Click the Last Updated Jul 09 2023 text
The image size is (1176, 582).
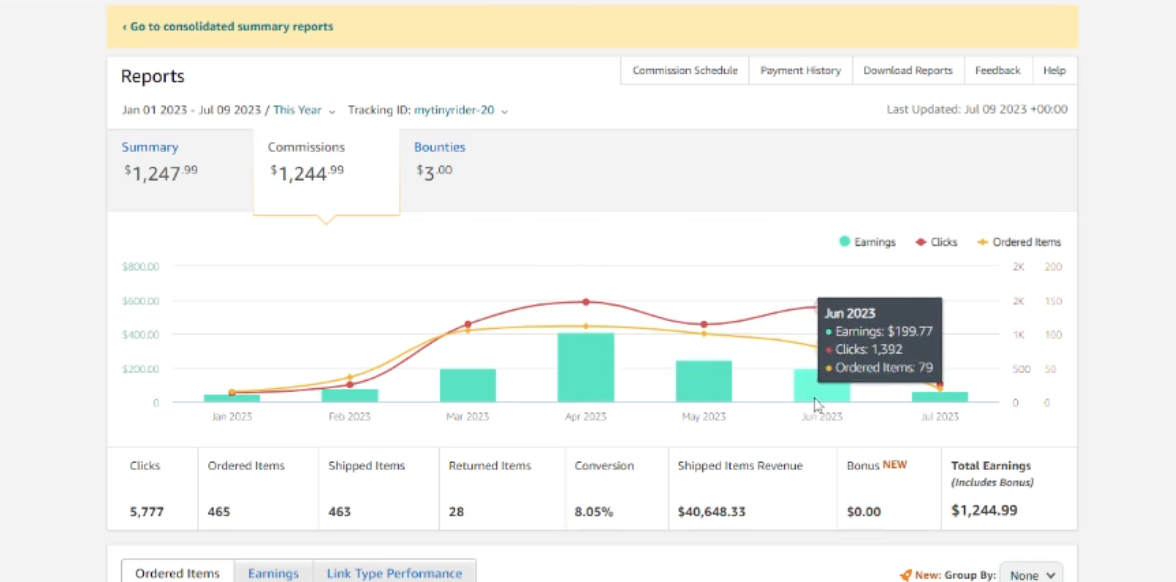(x=976, y=110)
